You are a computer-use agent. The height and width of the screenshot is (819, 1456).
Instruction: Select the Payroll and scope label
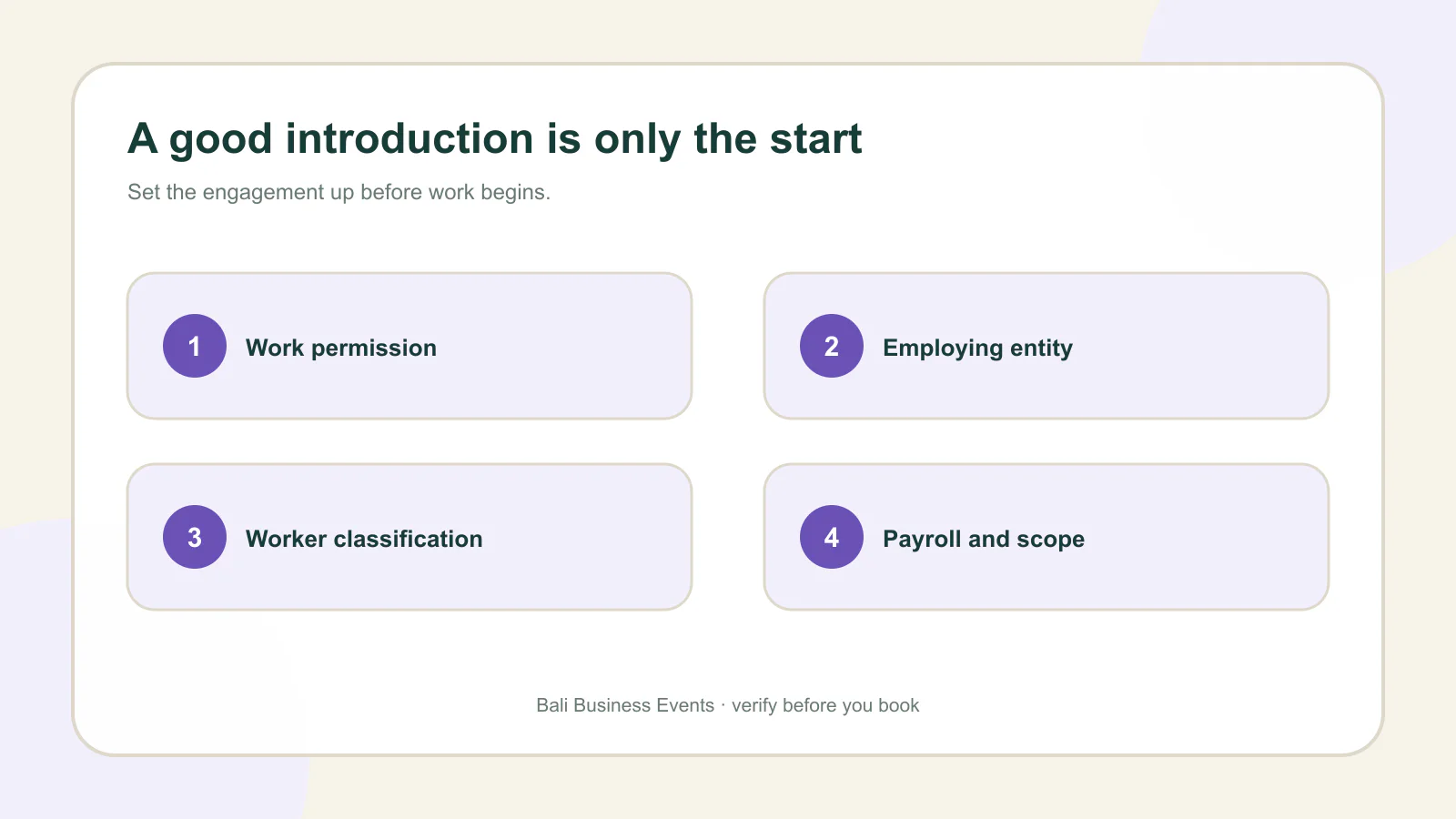click(x=984, y=539)
